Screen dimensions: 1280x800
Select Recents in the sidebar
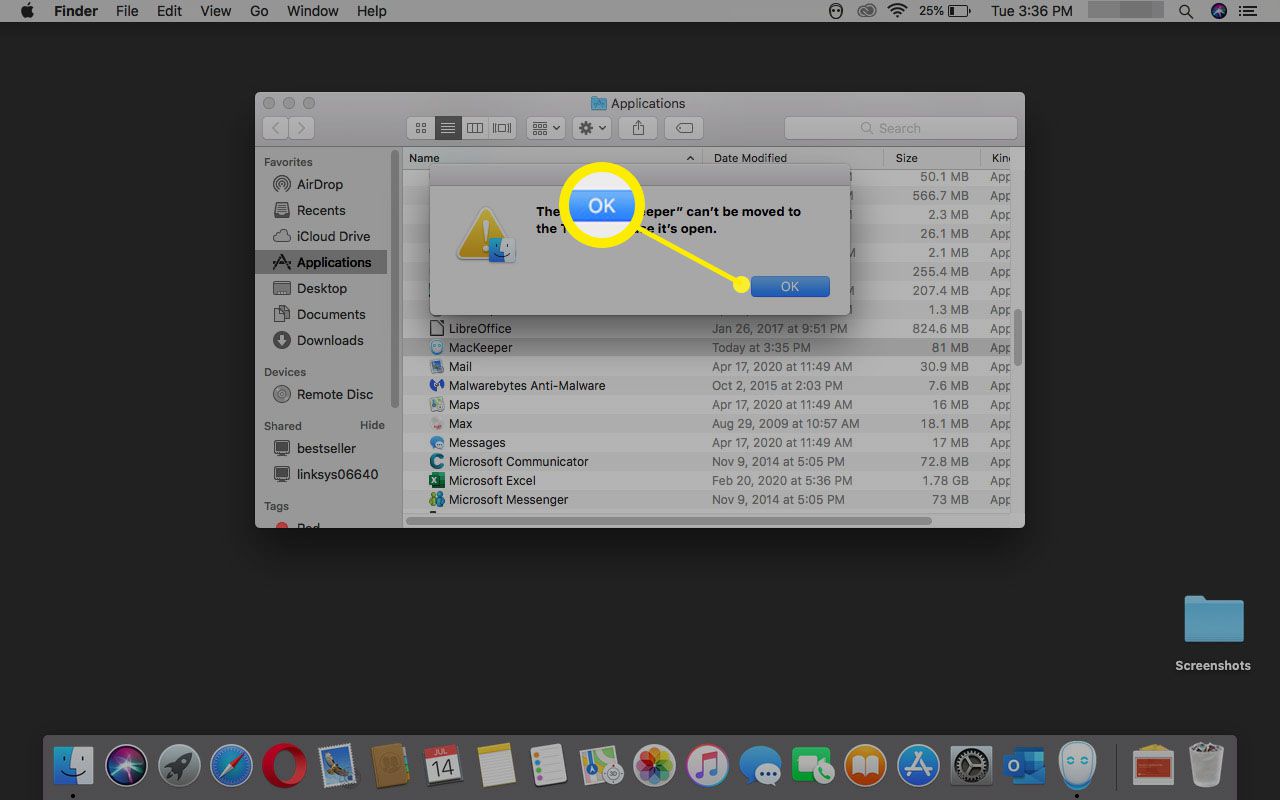pyautogui.click(x=321, y=210)
